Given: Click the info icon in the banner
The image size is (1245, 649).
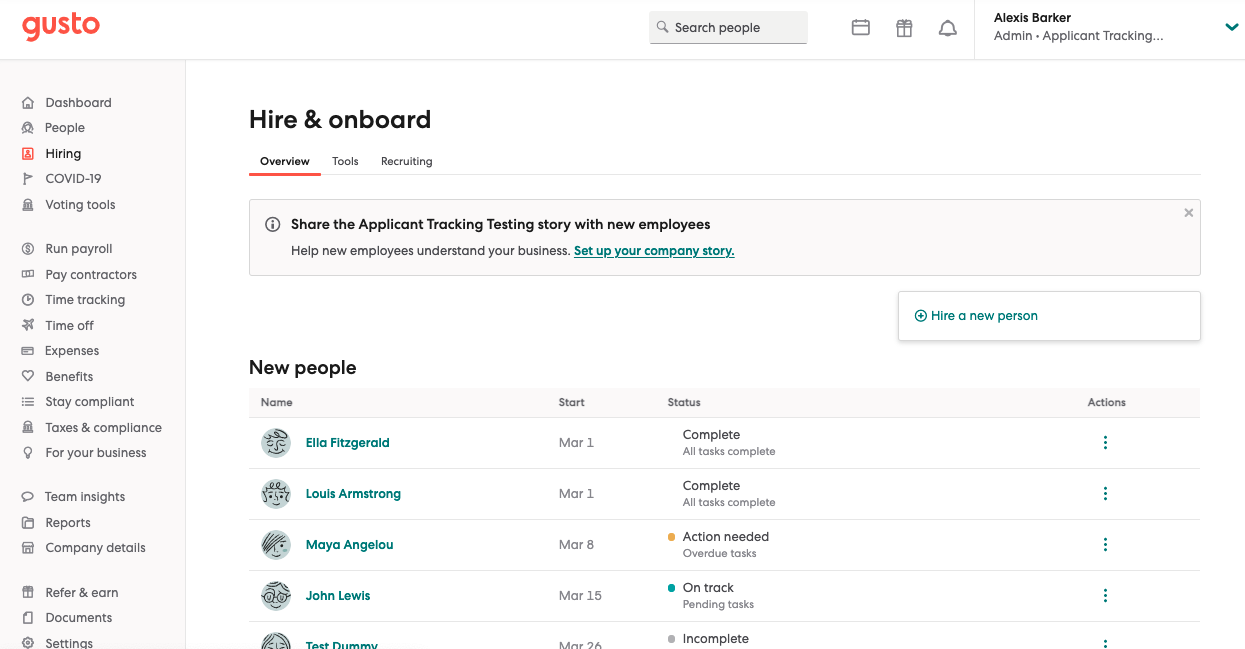Looking at the screenshot, I should 272,225.
